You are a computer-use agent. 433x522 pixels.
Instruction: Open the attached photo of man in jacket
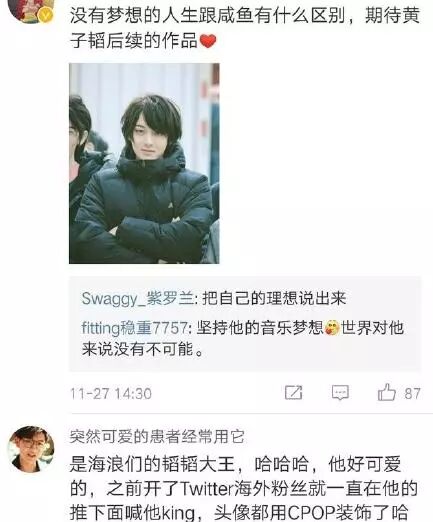coord(144,163)
